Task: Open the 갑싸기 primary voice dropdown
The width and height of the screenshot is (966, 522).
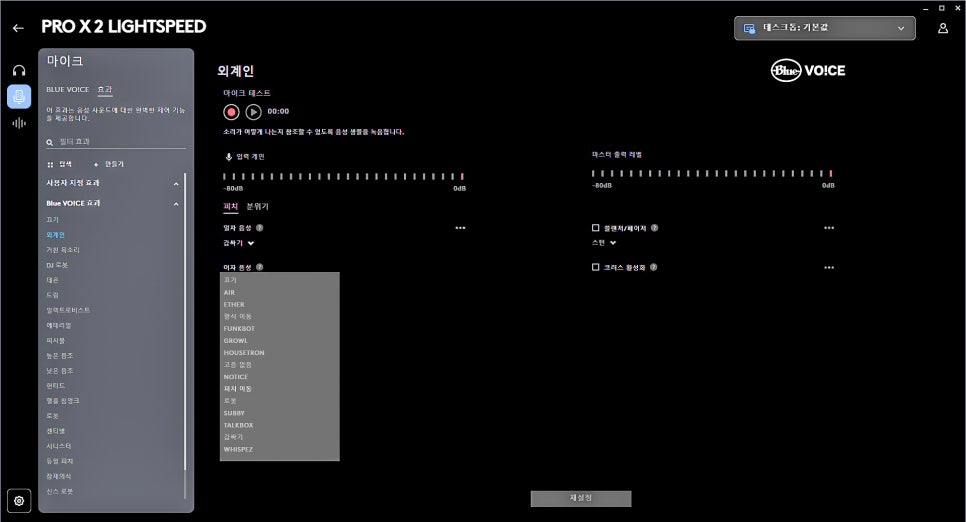Action: pyautogui.click(x=238, y=243)
